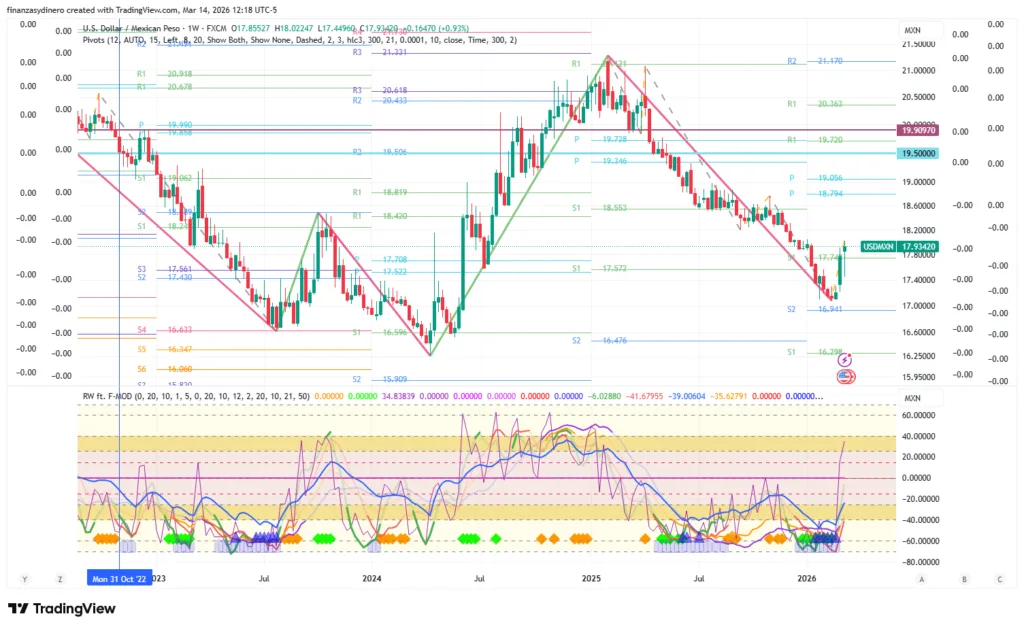Viewport: 1024px width, 629px height.
Task: Click the small A label at bottom right
Action: click(x=921, y=578)
